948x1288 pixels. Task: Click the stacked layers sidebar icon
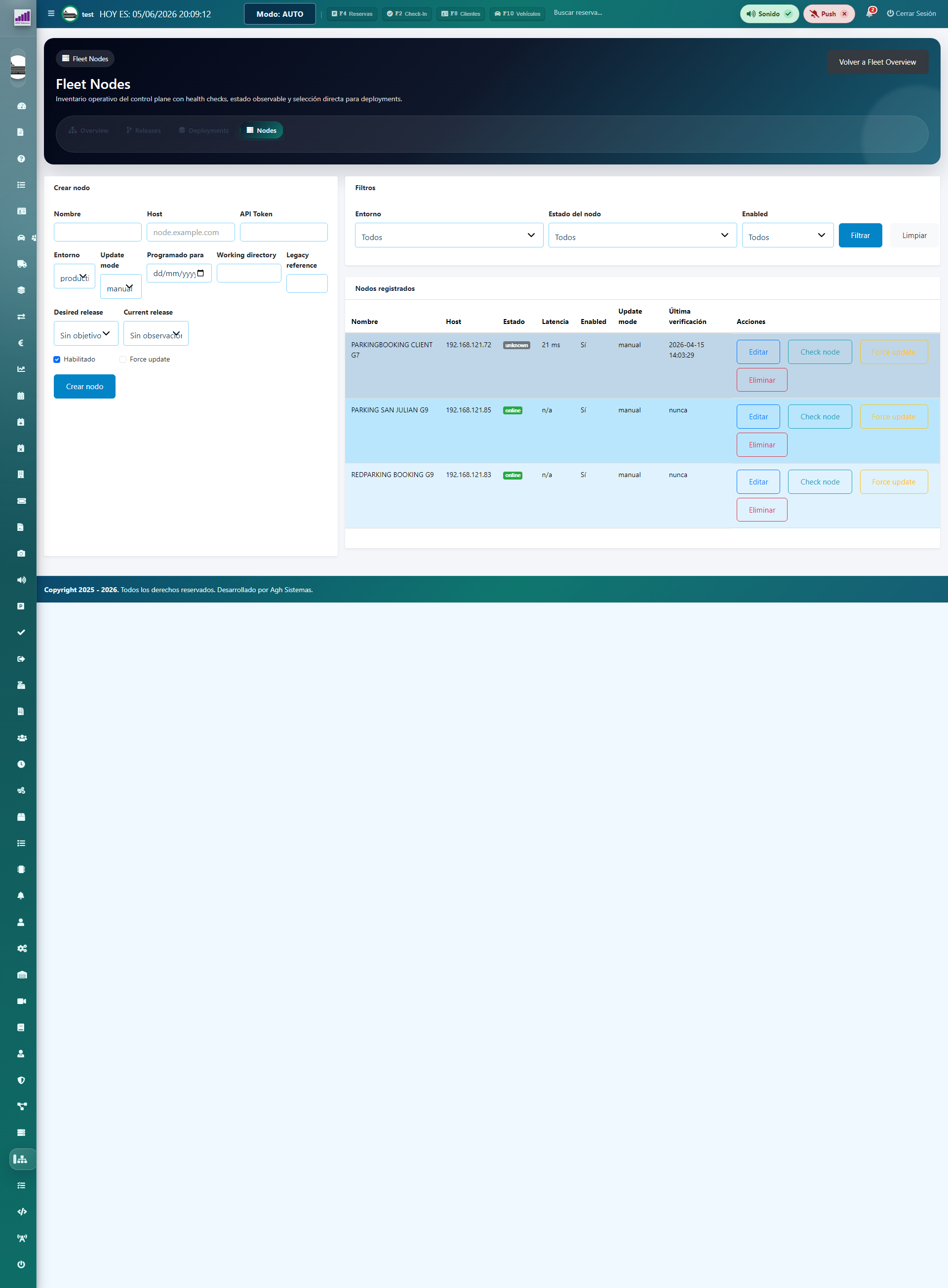(x=21, y=290)
